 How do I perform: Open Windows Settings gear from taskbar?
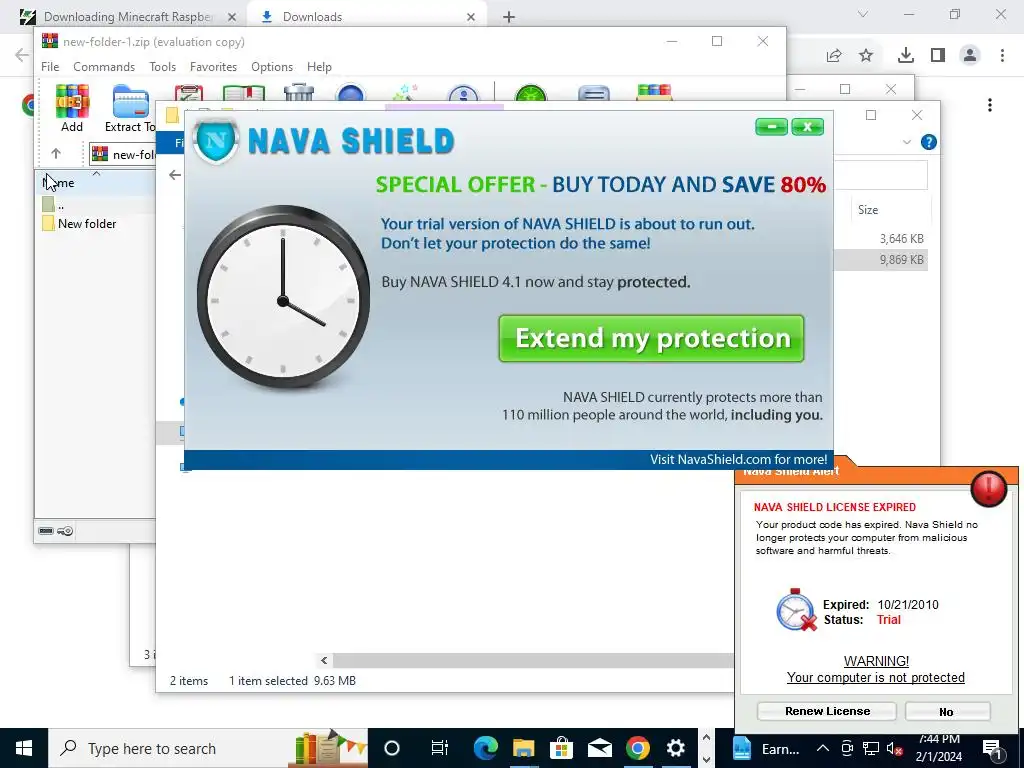(676, 748)
